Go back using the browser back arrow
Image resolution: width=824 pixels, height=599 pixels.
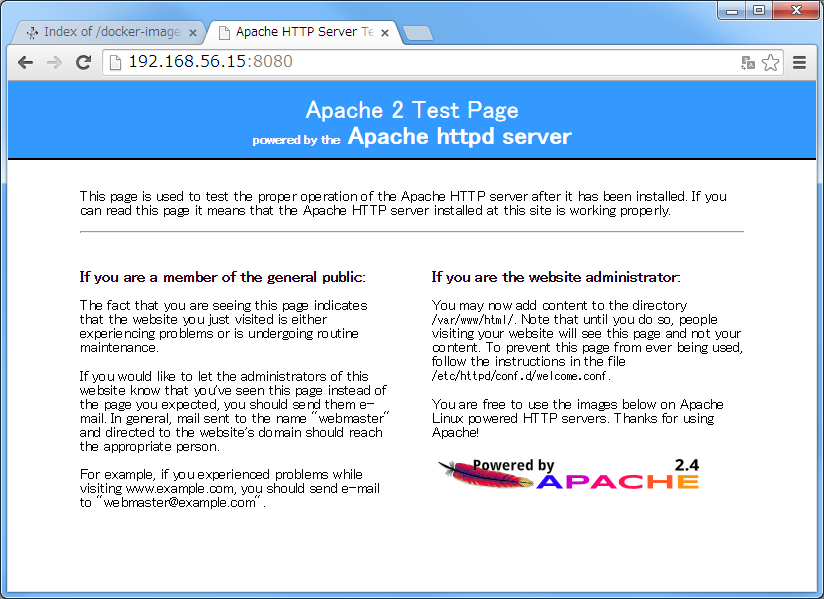(x=25, y=63)
